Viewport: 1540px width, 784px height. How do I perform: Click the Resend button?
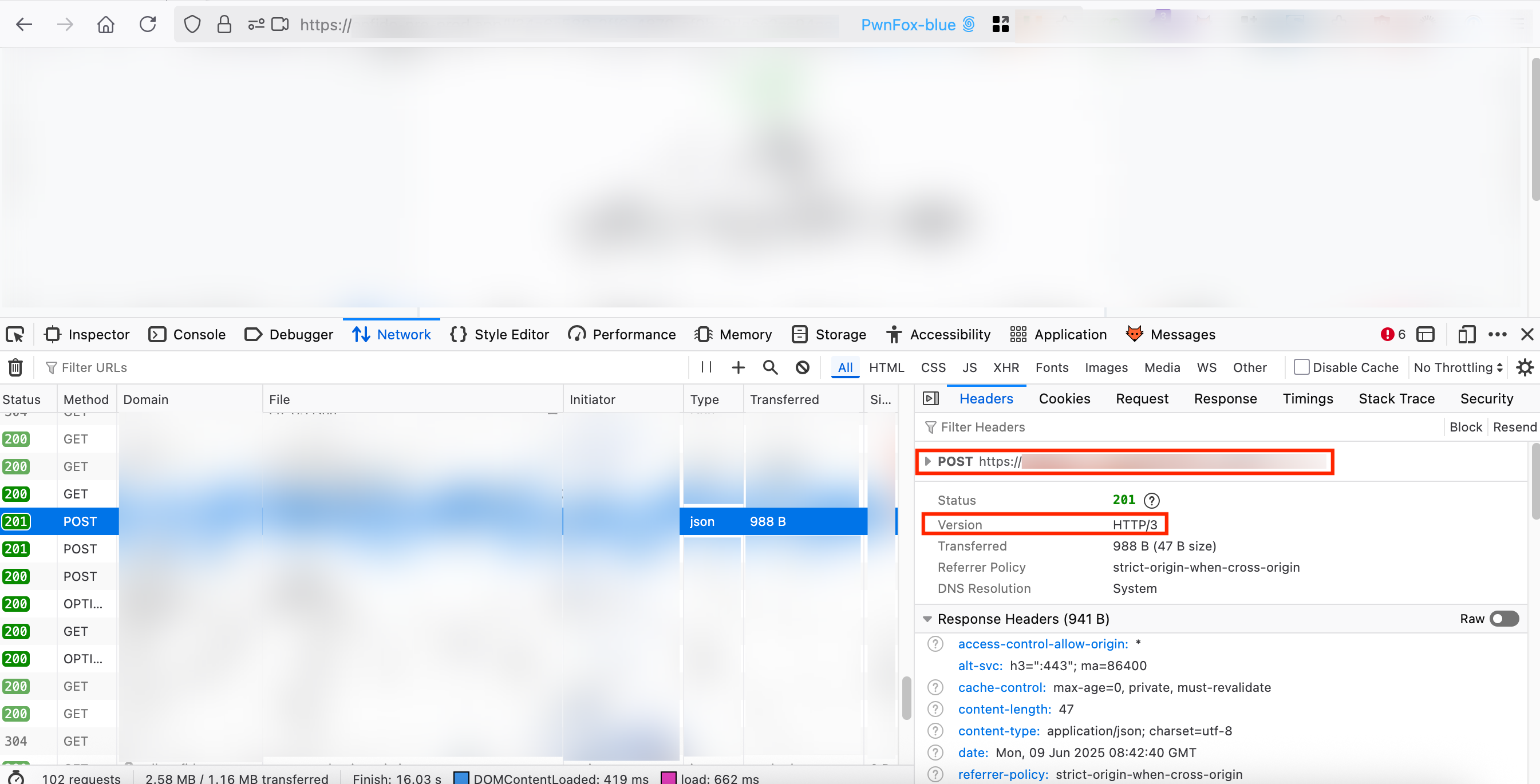(x=1514, y=426)
